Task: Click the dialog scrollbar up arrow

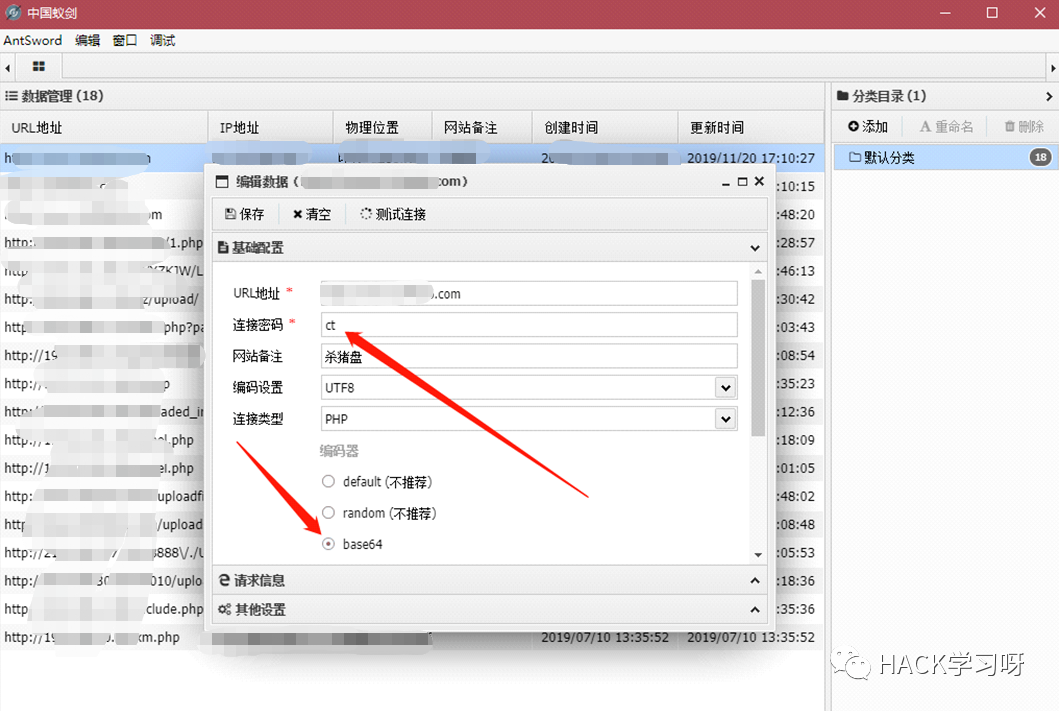Action: pyautogui.click(x=758, y=271)
